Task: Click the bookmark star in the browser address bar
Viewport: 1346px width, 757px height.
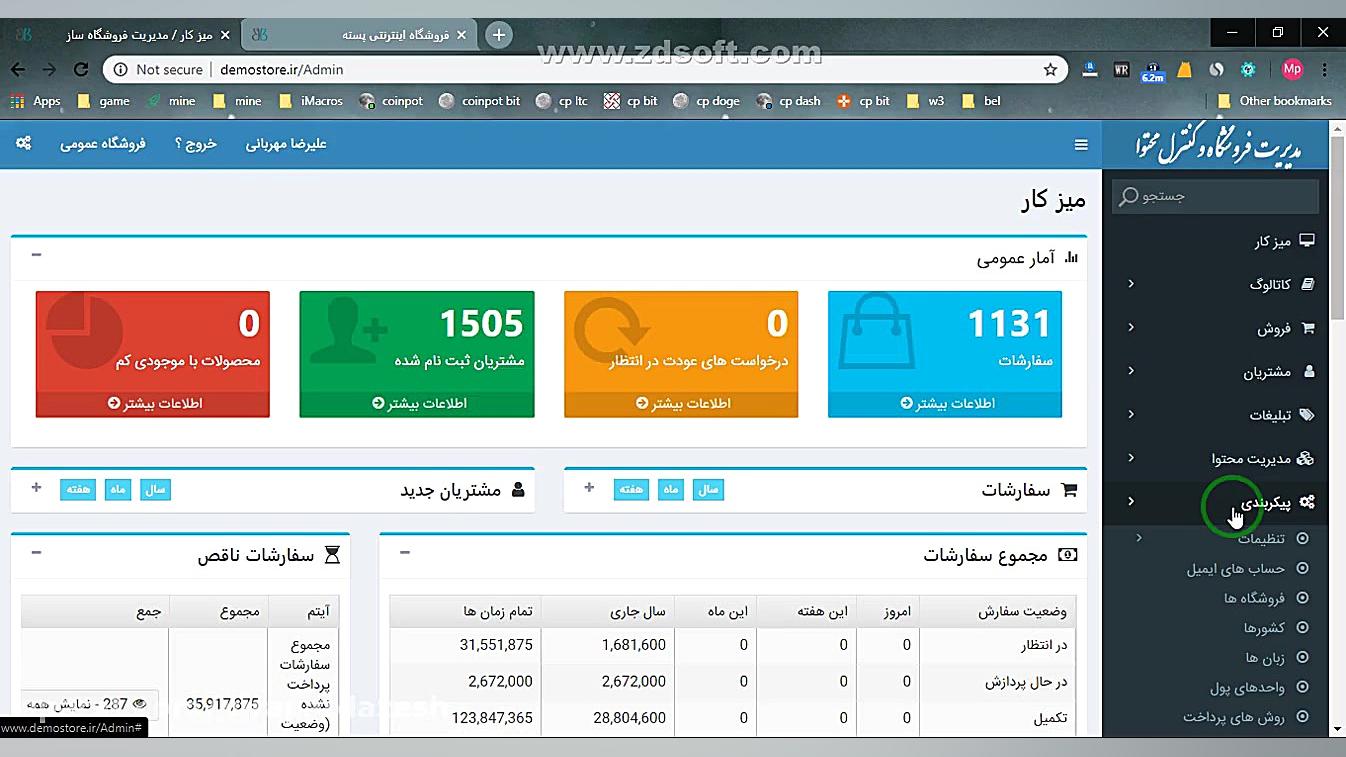Action: (x=1050, y=70)
